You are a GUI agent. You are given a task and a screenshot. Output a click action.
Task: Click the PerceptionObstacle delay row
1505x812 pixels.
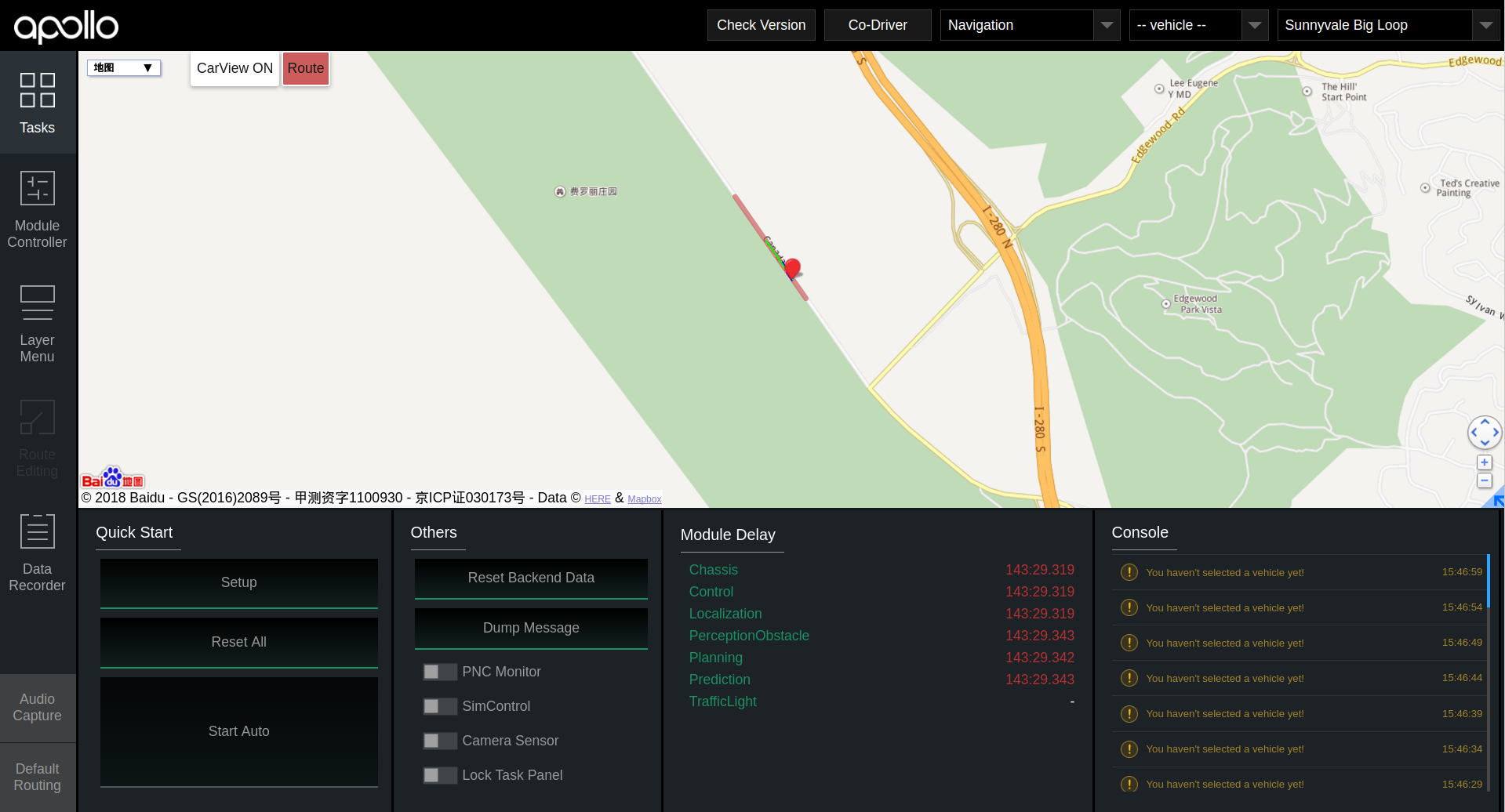click(x=882, y=636)
